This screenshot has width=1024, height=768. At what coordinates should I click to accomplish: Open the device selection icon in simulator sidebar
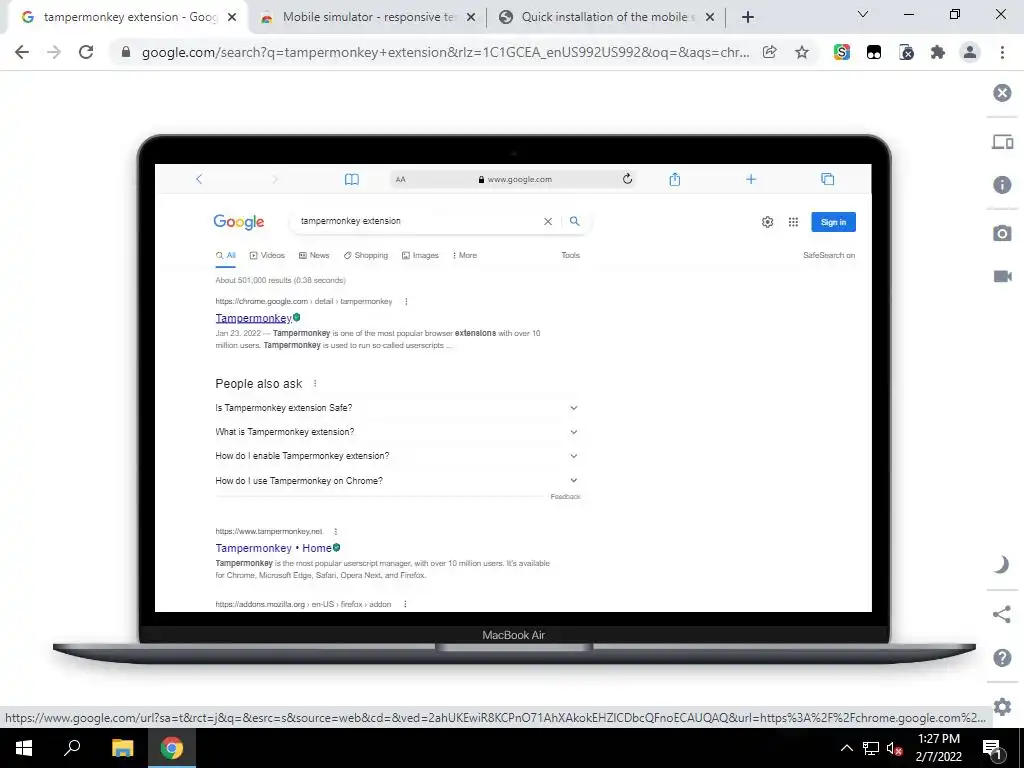click(1002, 142)
